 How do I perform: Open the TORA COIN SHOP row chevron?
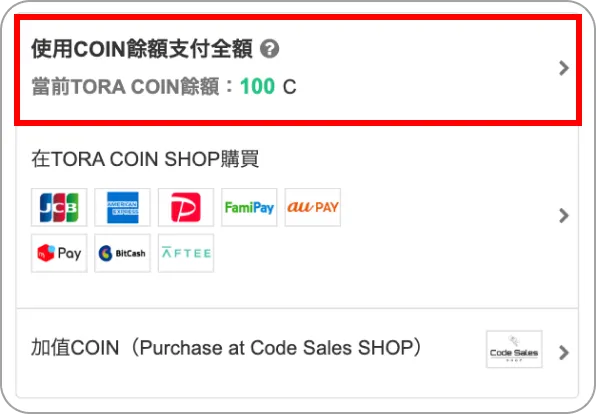pos(564,216)
